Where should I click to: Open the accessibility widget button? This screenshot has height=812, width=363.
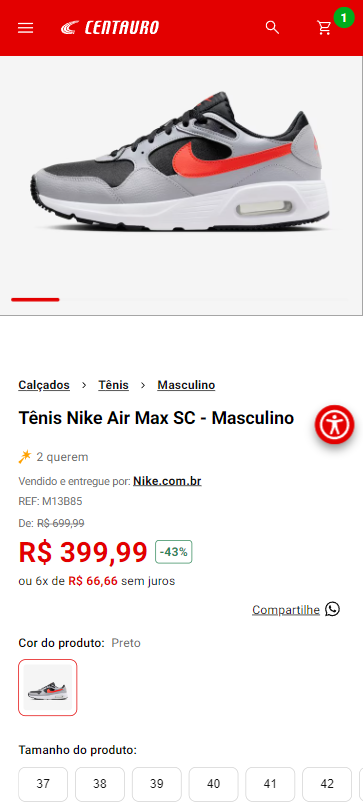335,425
